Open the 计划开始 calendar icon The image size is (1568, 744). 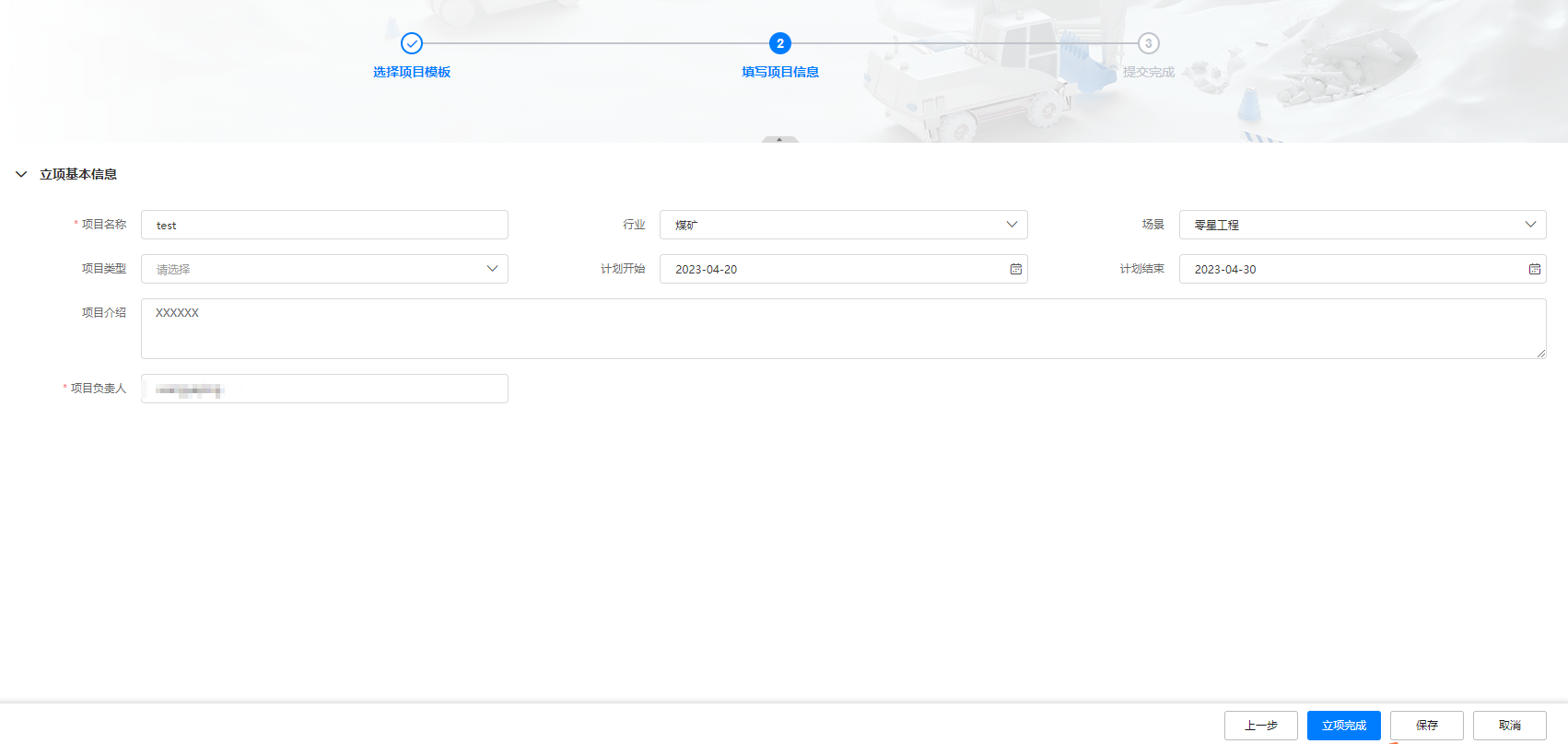(1015, 269)
